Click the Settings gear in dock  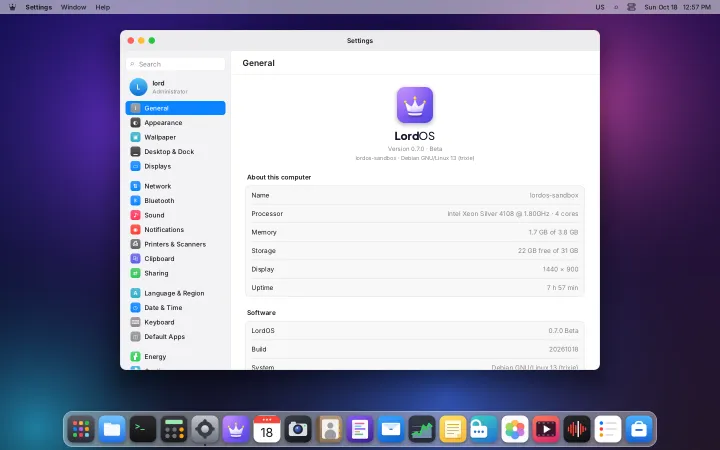pyautogui.click(x=205, y=429)
